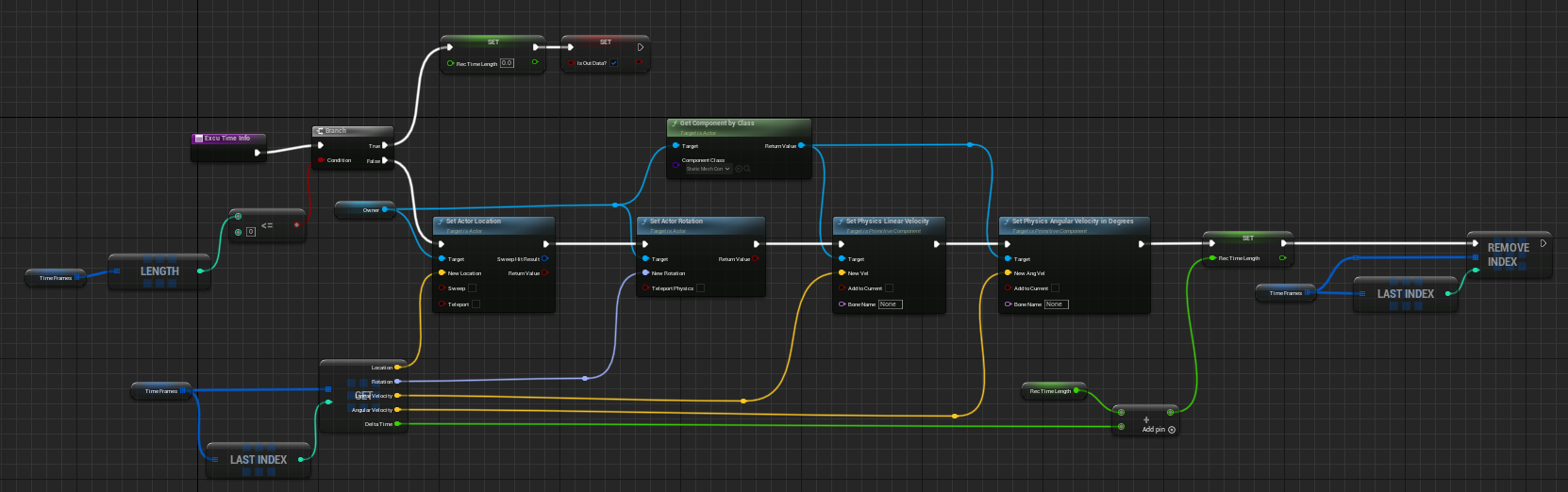
Task: Click Return Value pin on Set Actor Rotation
Action: pyautogui.click(x=756, y=258)
